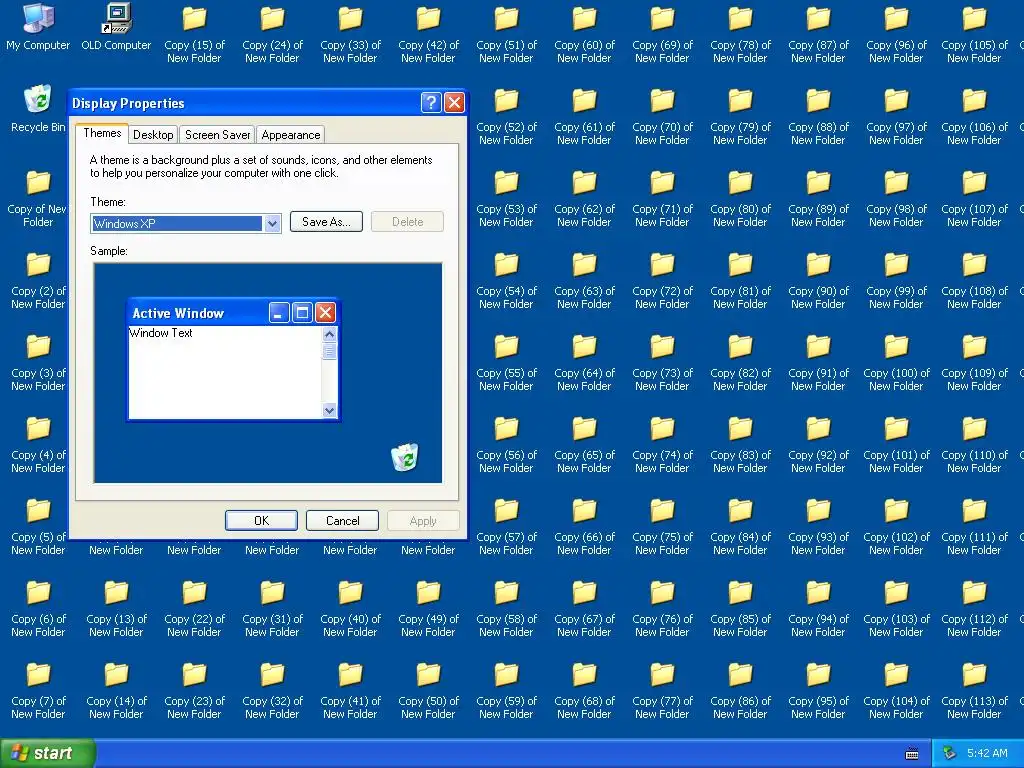Select the Copy (94) of New Folder icon

tap(818, 608)
